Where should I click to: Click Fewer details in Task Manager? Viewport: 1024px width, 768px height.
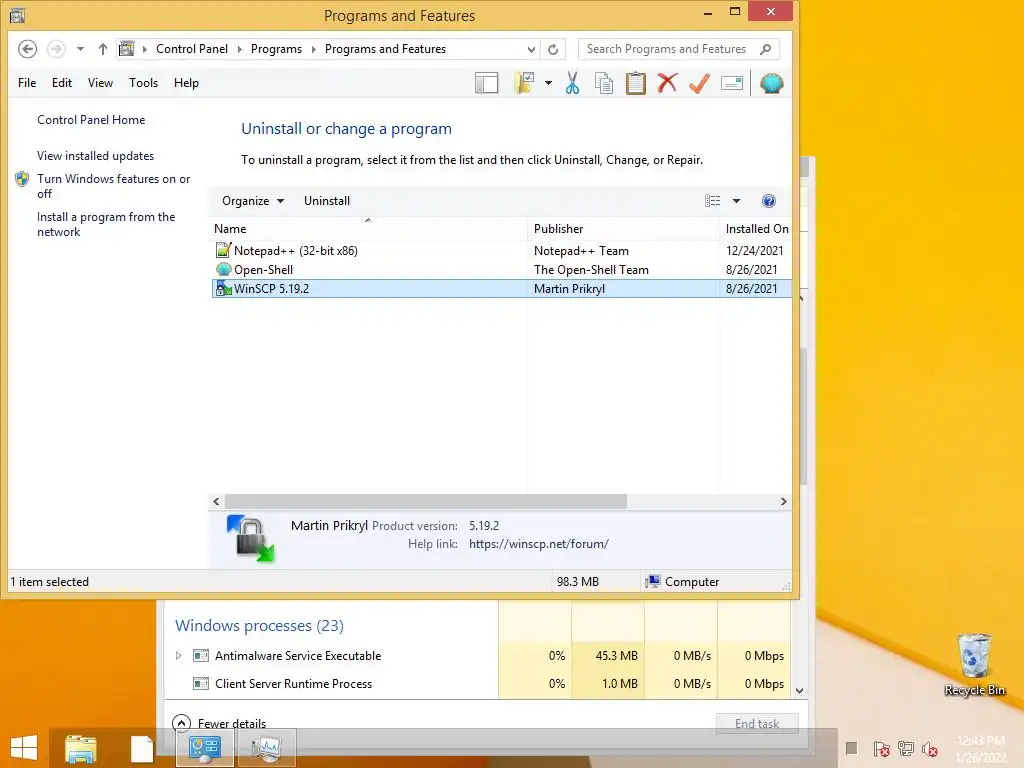coord(219,724)
